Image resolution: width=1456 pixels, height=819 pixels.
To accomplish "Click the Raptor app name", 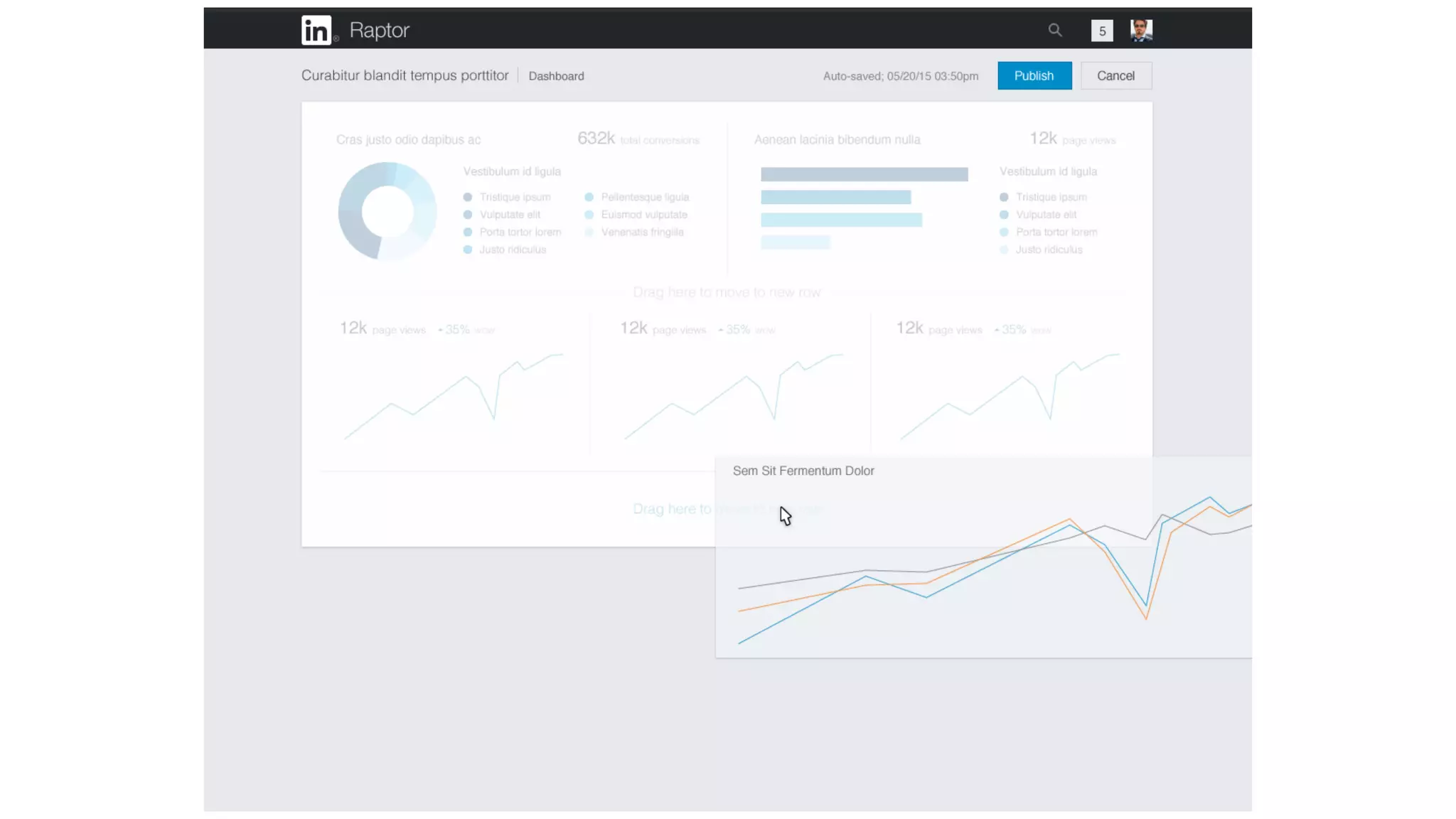I will tap(379, 30).
